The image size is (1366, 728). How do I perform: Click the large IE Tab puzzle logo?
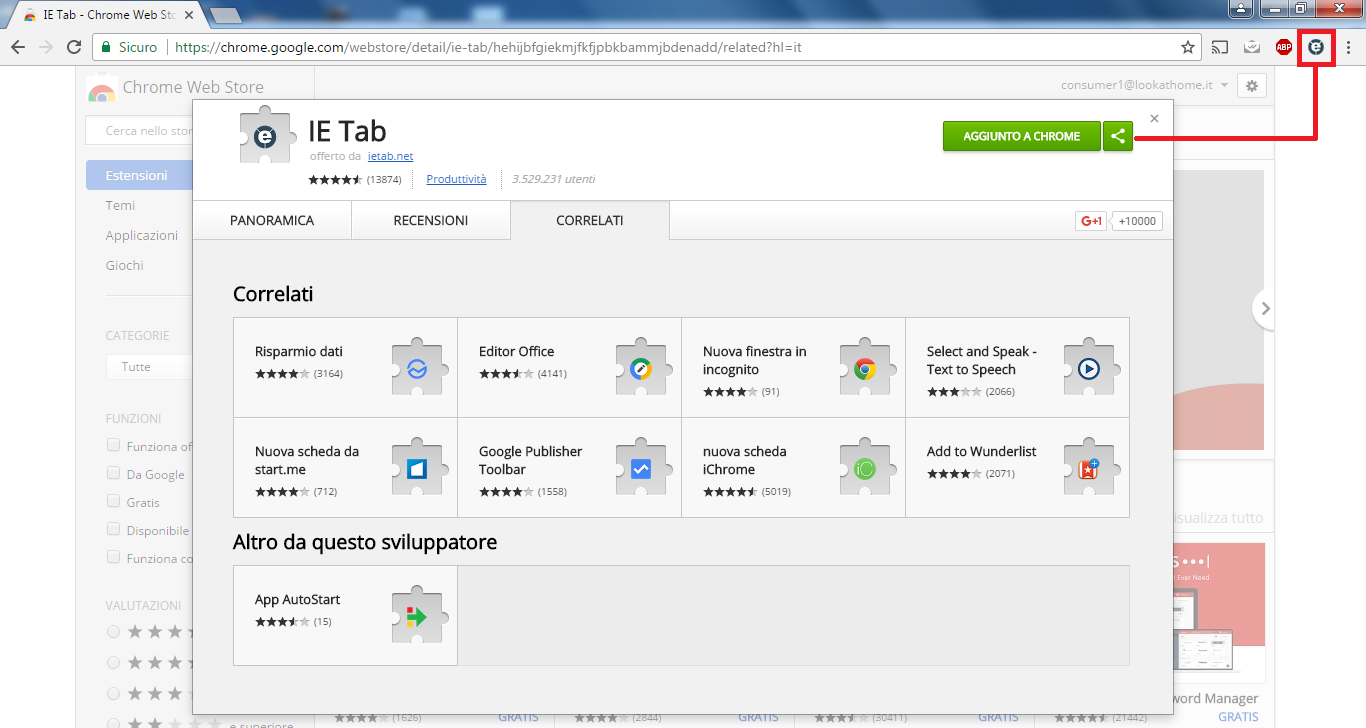(x=266, y=135)
